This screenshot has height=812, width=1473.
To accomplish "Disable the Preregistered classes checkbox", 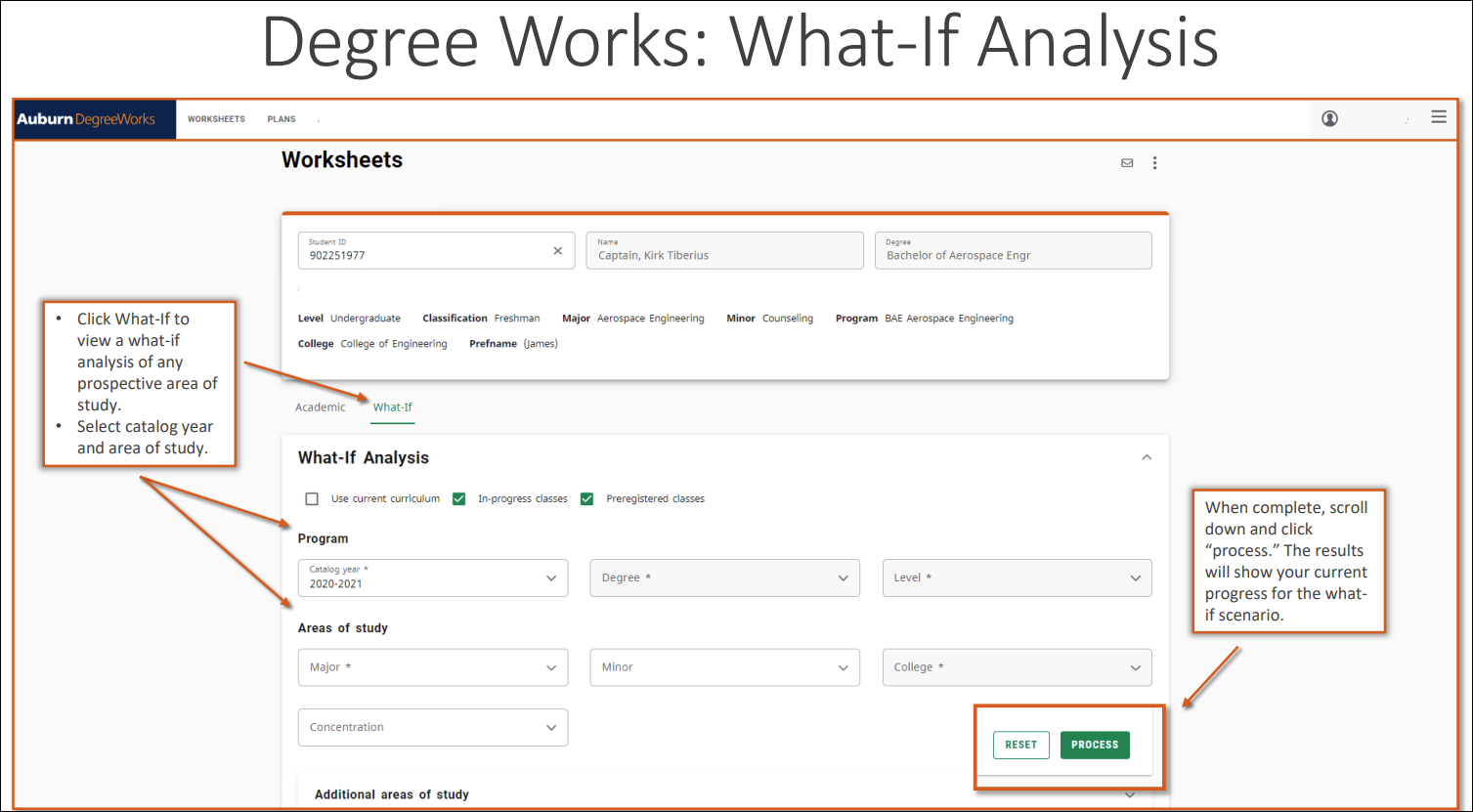I will [586, 498].
